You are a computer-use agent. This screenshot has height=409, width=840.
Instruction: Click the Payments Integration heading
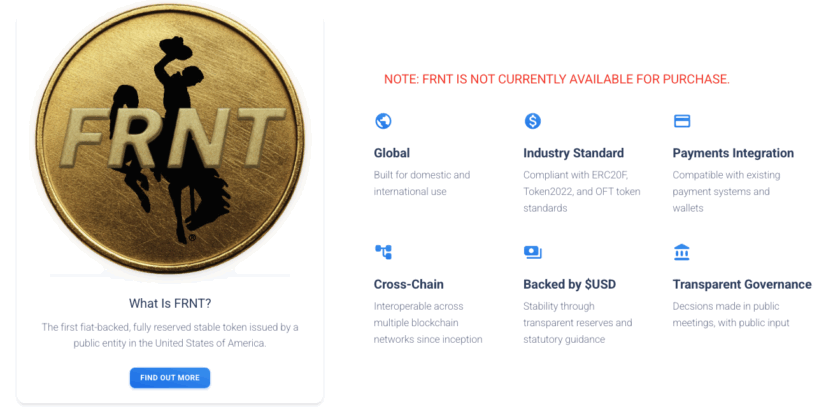click(733, 153)
